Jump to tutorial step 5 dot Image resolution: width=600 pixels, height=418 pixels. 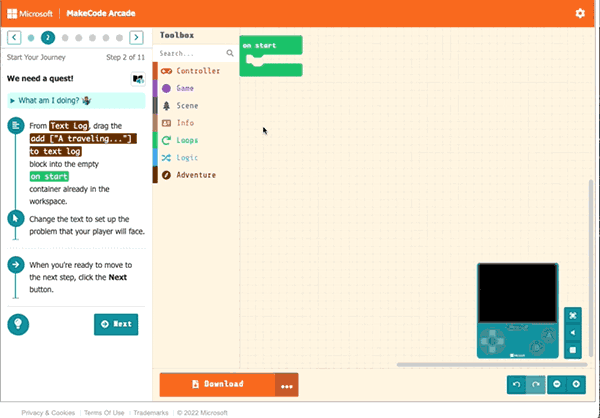[92, 38]
